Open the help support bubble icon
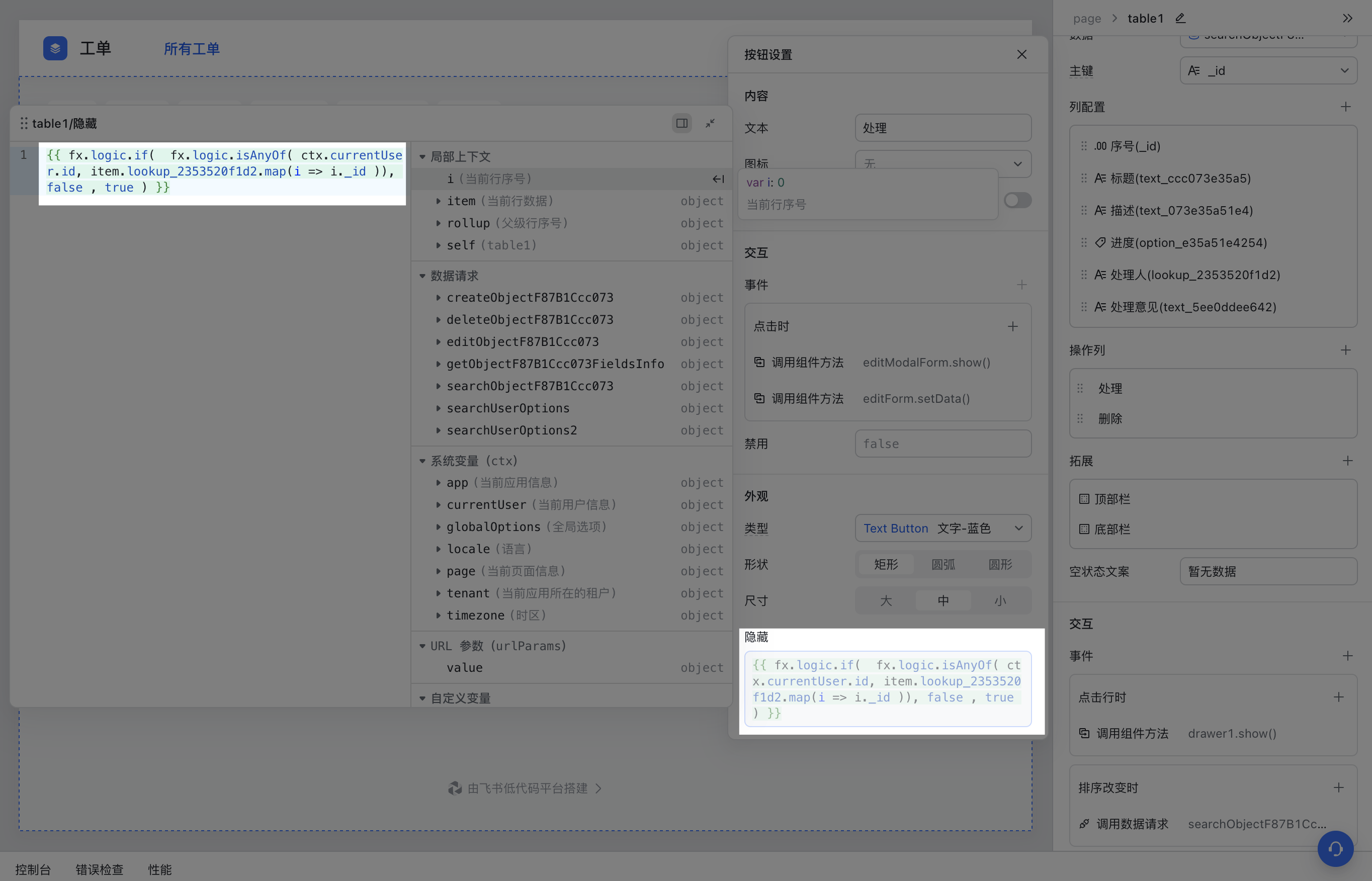 (1335, 848)
